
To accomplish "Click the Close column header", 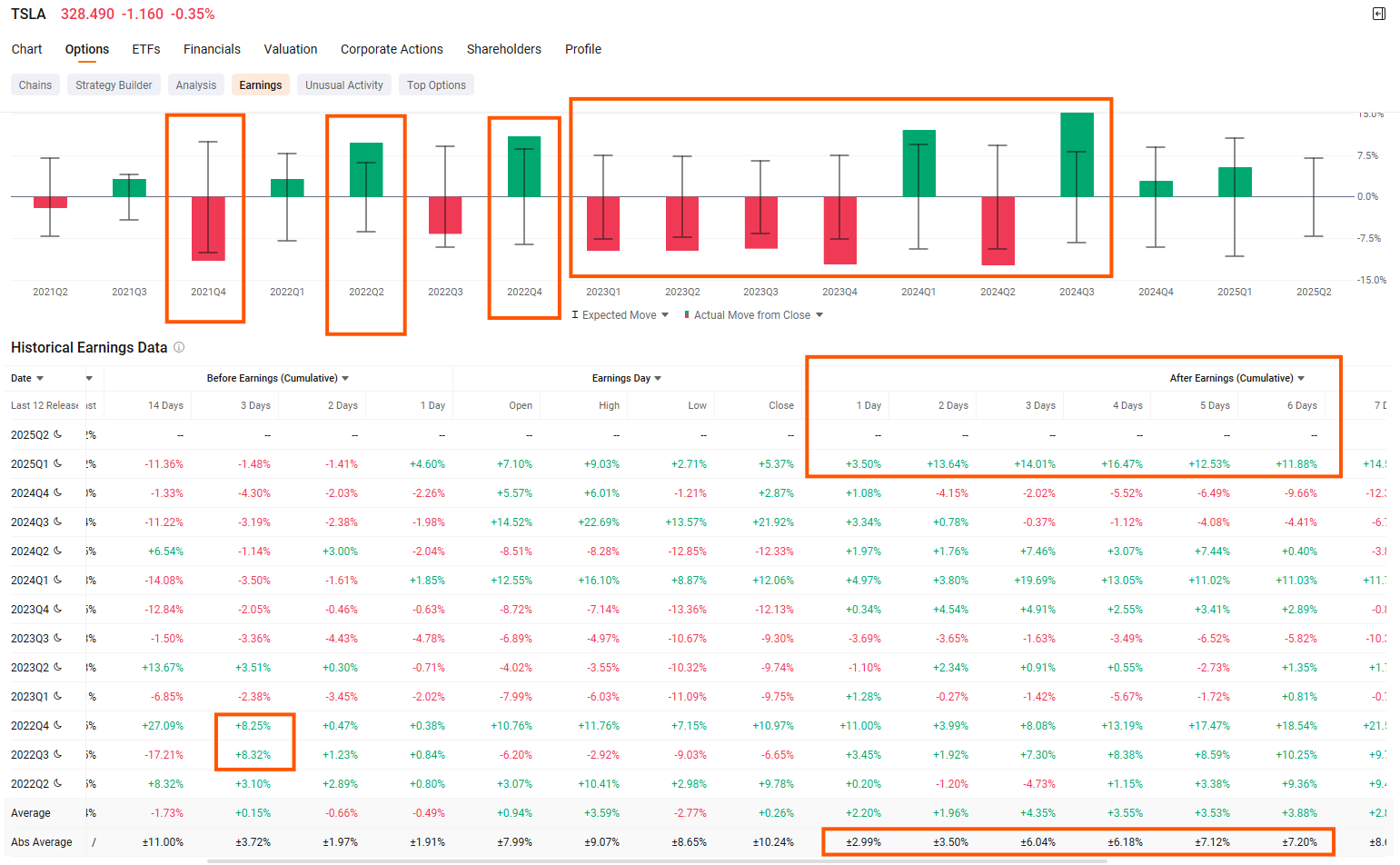I will tap(781, 405).
